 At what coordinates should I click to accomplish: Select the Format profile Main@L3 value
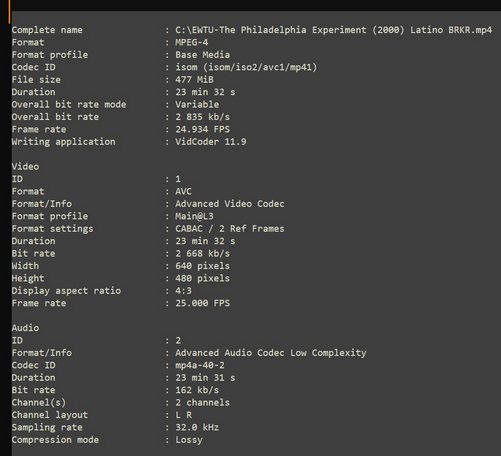click(x=194, y=216)
